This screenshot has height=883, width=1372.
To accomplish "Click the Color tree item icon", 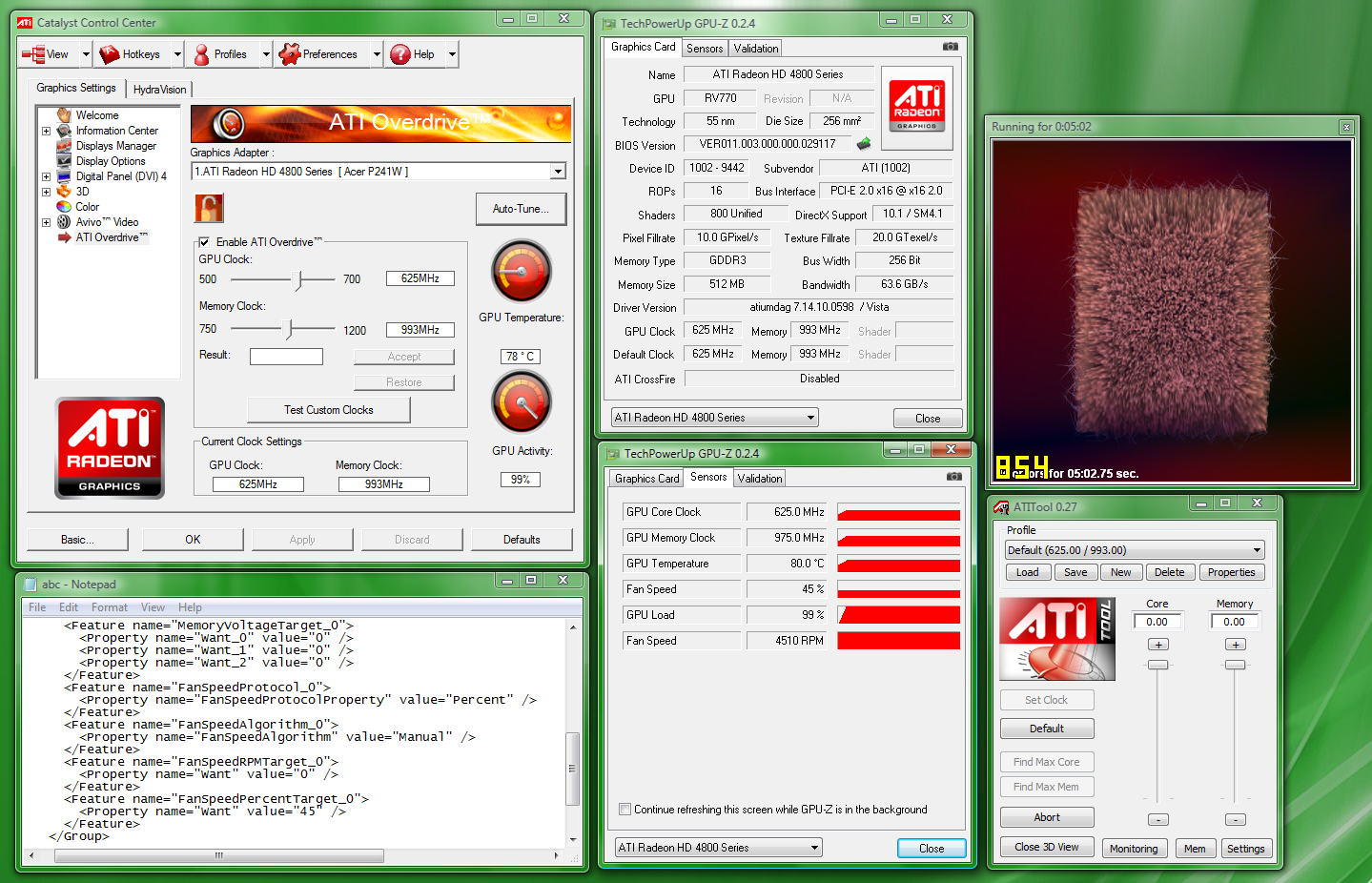I will click(x=64, y=207).
